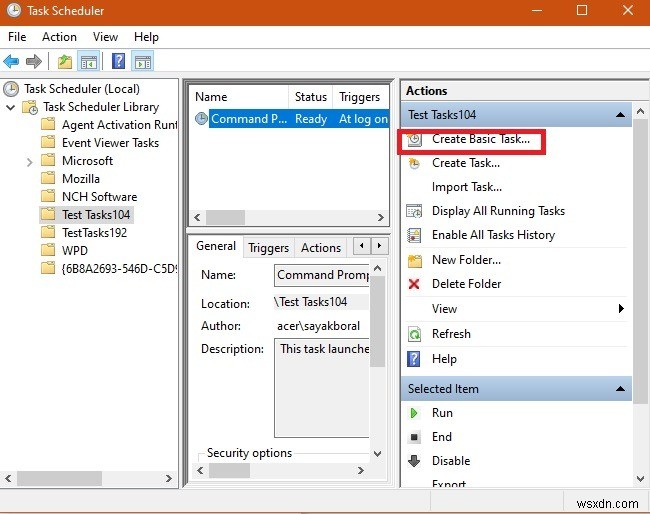Collapse the Selected Item actions section
650x514 pixels.
coord(620,389)
